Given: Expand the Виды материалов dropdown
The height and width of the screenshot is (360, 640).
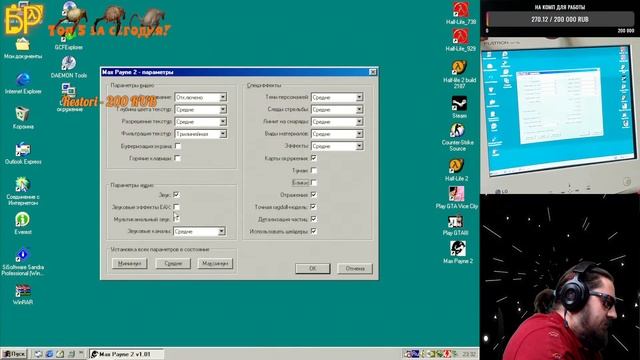Looking at the screenshot, I should point(337,134).
